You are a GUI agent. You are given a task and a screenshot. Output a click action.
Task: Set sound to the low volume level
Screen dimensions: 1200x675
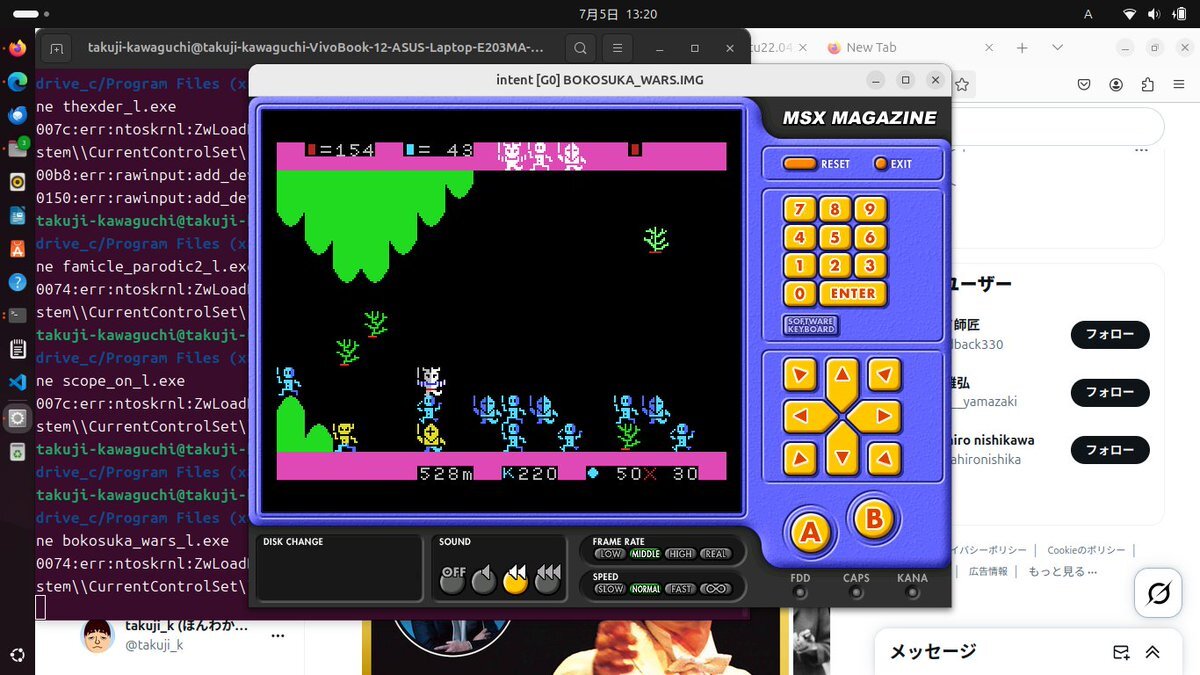[484, 578]
